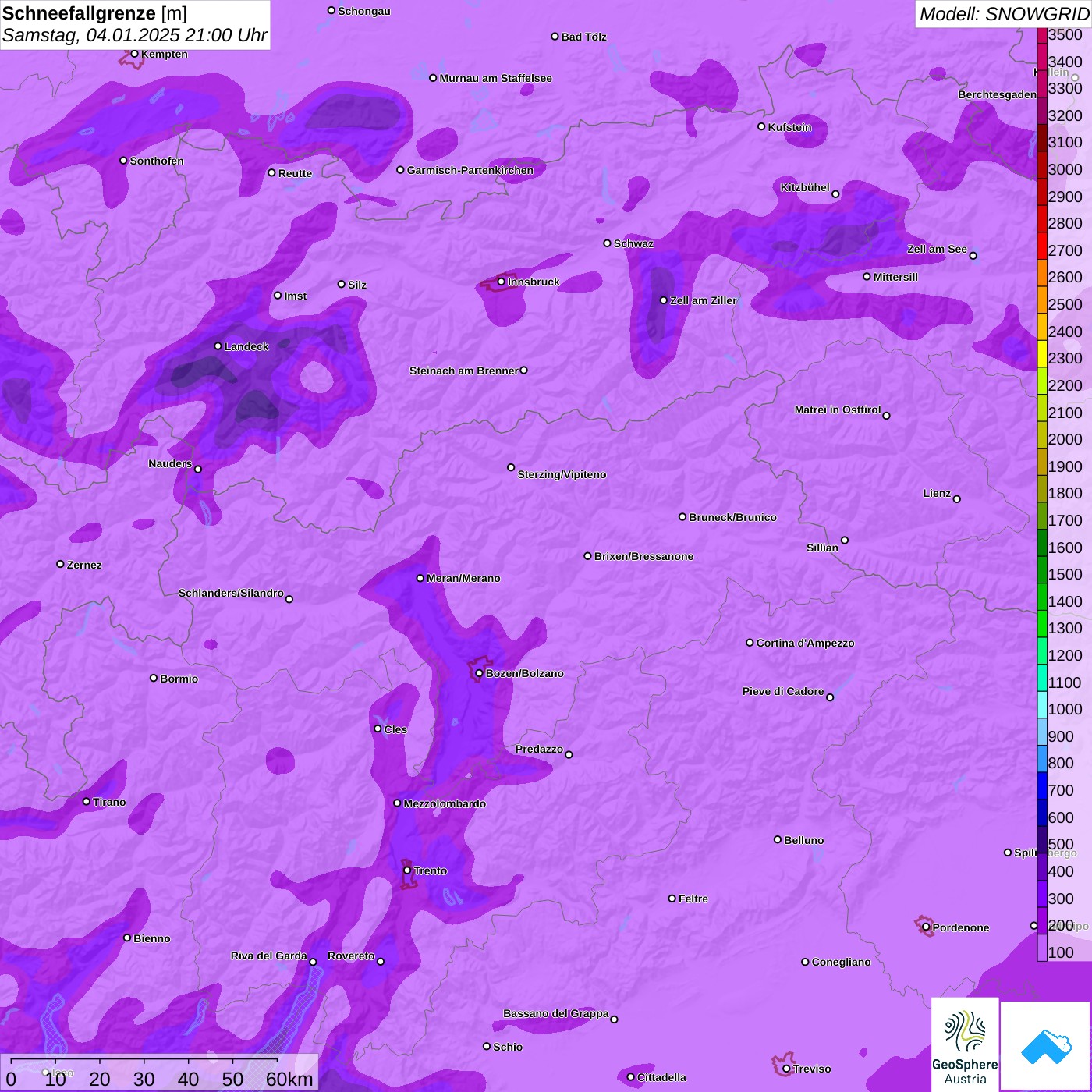The width and height of the screenshot is (1092, 1092).
Task: Click the "Schneefallgrenze [m]" map title
Action: point(94,13)
